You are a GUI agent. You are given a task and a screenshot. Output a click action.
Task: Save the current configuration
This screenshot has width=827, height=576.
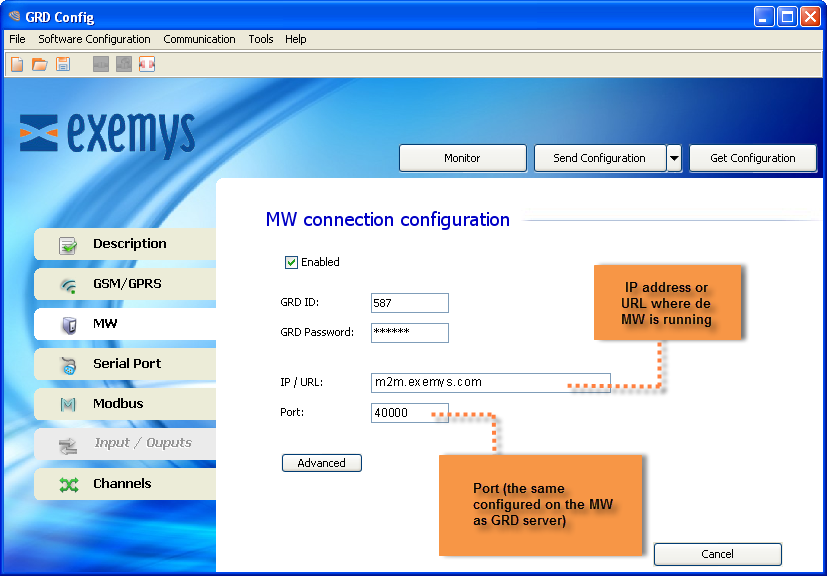click(x=63, y=64)
